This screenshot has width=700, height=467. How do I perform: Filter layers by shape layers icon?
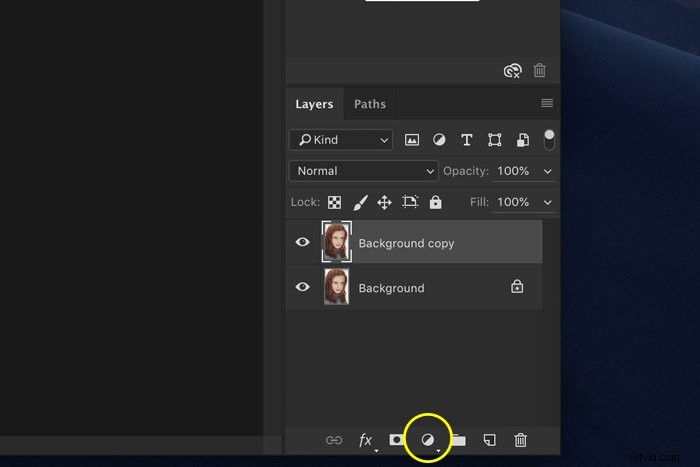pyautogui.click(x=495, y=140)
